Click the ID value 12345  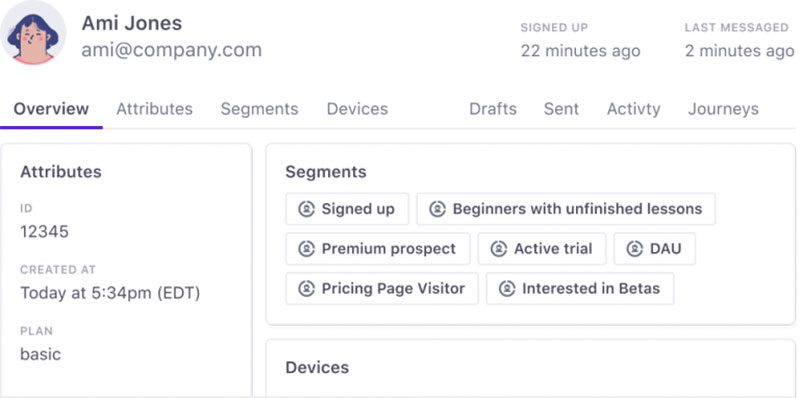pyautogui.click(x=44, y=232)
